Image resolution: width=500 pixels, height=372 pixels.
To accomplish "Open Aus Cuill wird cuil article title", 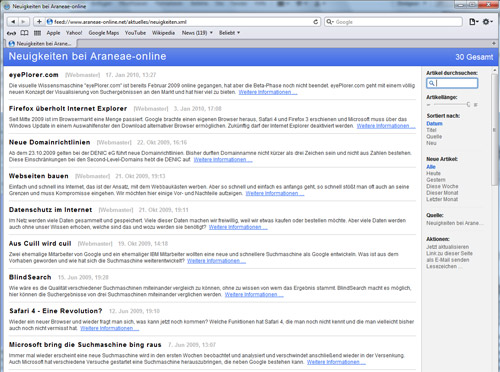I will [x=40, y=243].
